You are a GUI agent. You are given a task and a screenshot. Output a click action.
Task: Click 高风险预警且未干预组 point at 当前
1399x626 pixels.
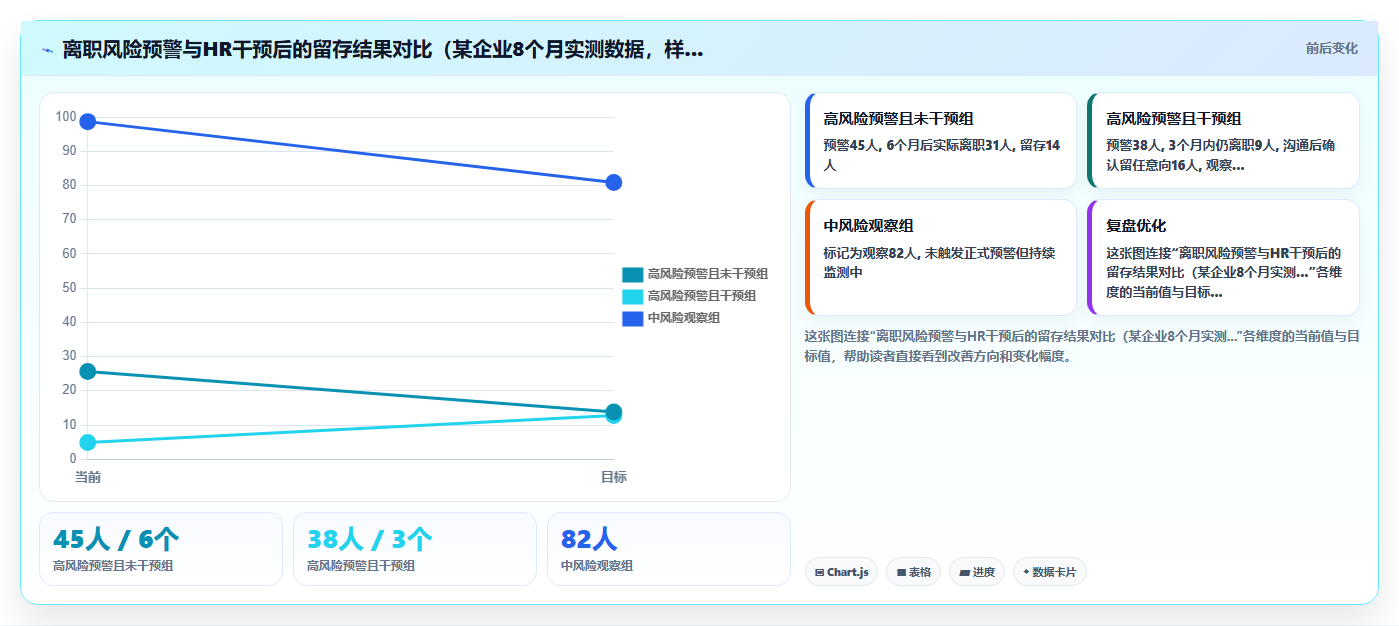[88, 372]
